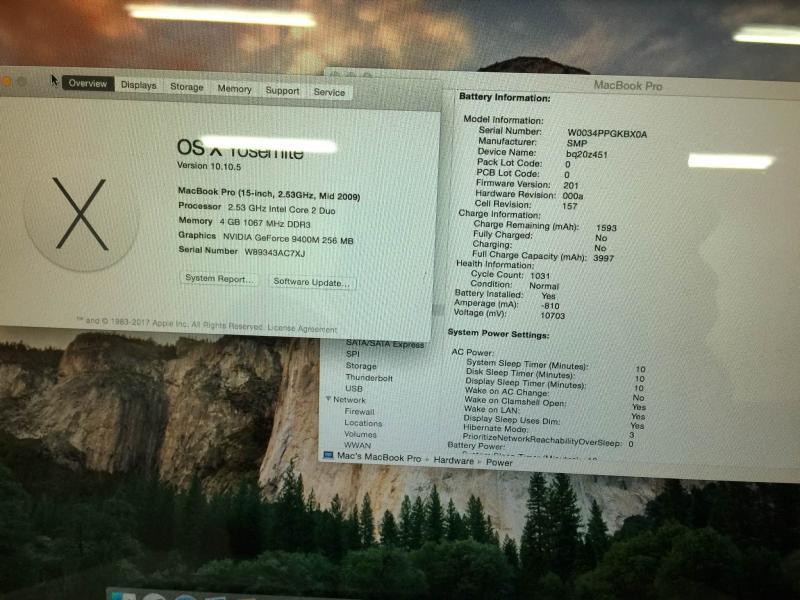This screenshot has height=600, width=800.
Task: Open the License Agreement link
Action: coord(302,329)
